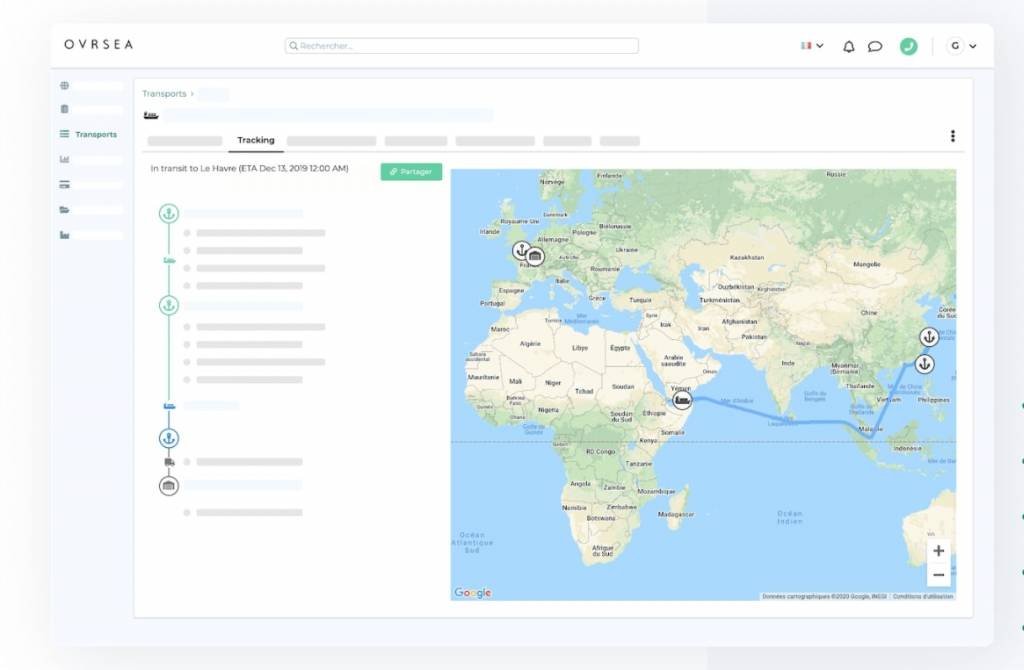Click the anchor marker near France on map
1024x670 pixels.
point(521,250)
